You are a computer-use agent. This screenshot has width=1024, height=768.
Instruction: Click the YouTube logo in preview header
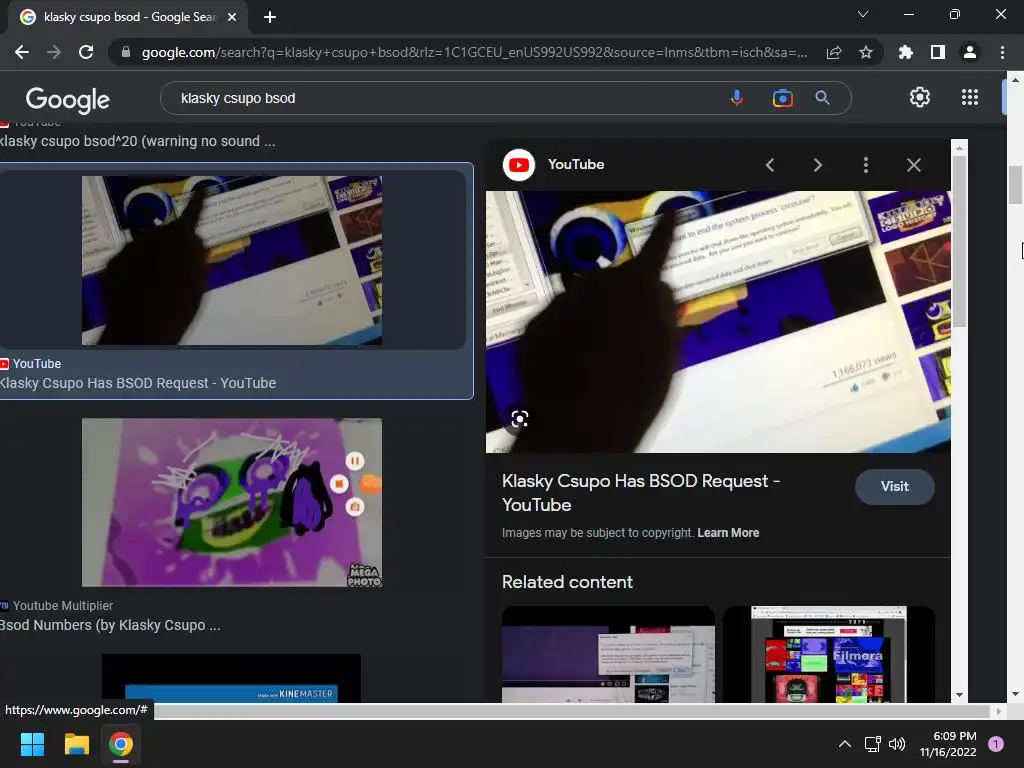pos(519,165)
